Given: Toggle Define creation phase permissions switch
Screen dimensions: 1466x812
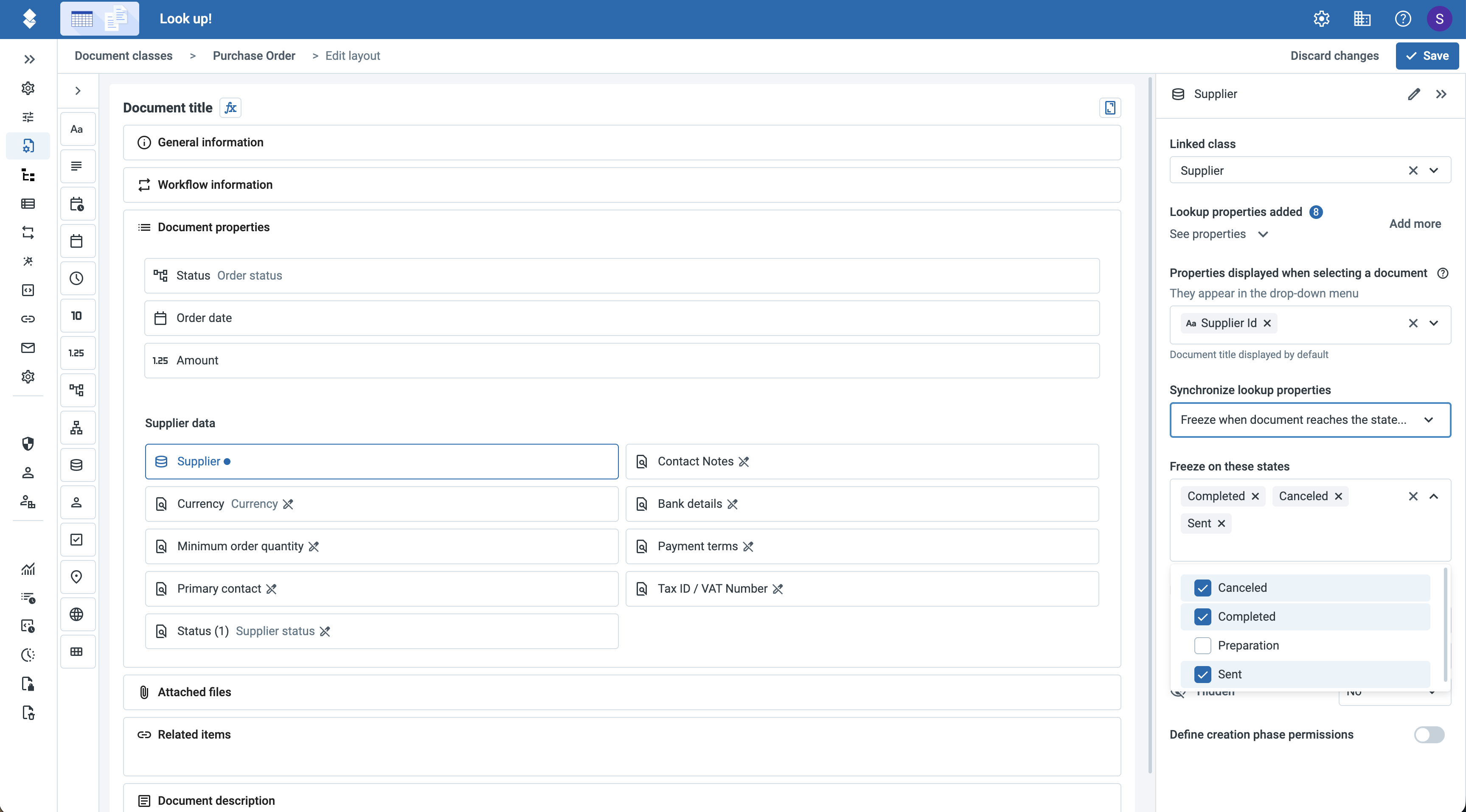Looking at the screenshot, I should coord(1429,735).
